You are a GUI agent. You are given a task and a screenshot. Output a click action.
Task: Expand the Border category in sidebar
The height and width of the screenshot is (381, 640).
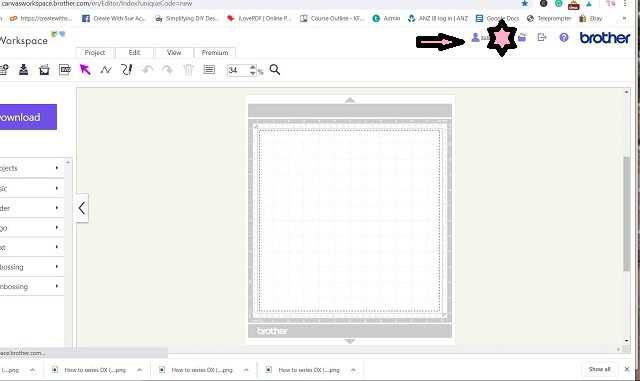tap(31, 208)
